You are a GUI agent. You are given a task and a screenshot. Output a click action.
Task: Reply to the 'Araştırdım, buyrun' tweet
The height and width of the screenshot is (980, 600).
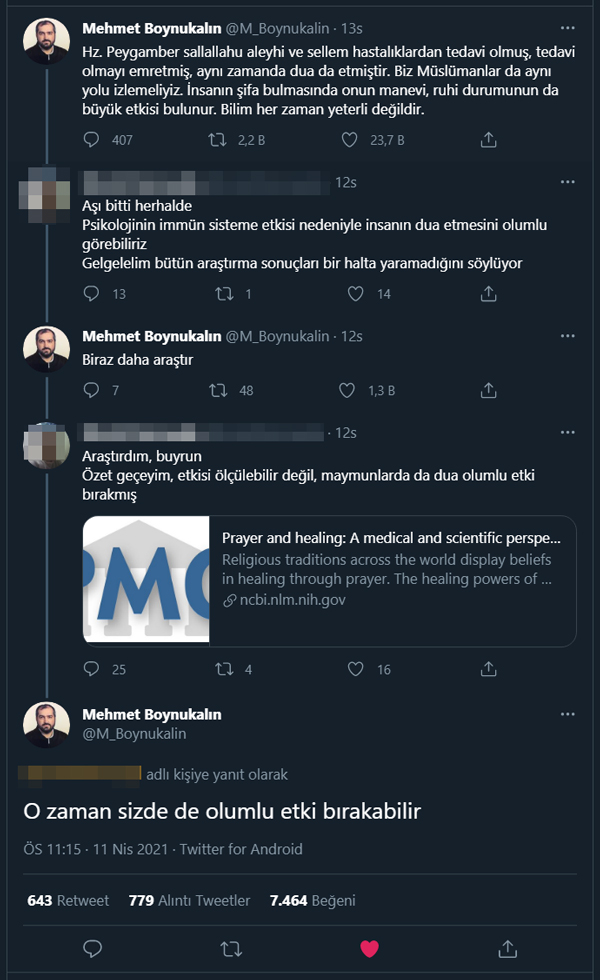pos(92,669)
